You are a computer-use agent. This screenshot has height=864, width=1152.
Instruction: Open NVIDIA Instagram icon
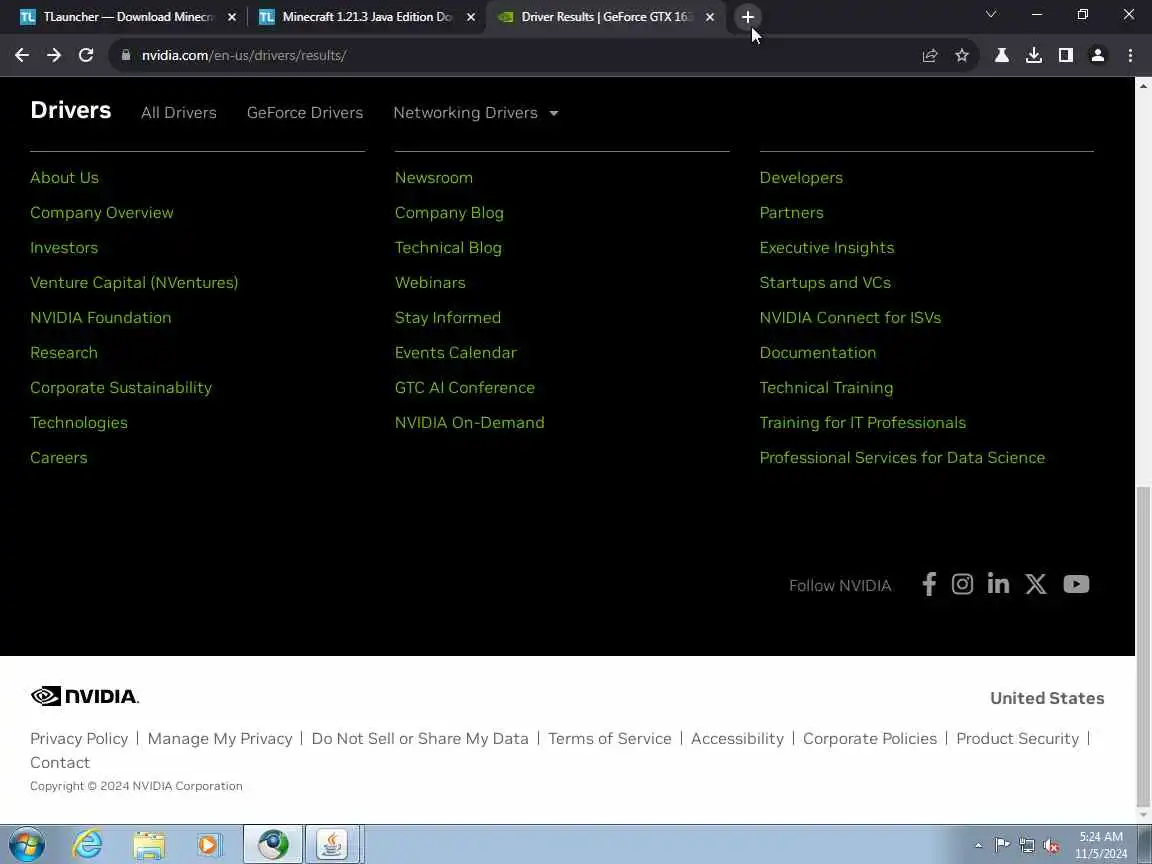coord(962,584)
